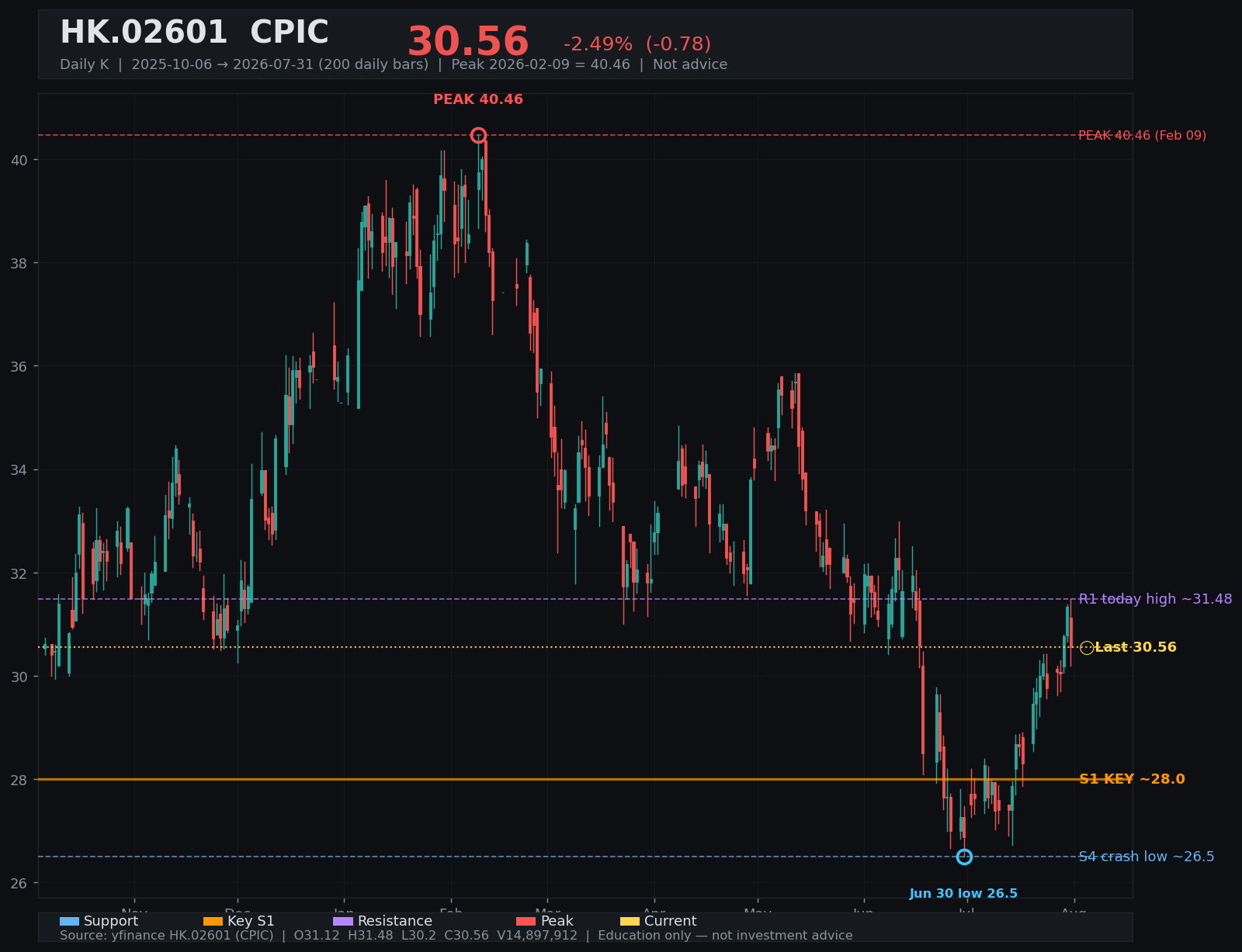Select the "Current" legend label
Image resolution: width=1242 pixels, height=952 pixels.
[x=670, y=921]
